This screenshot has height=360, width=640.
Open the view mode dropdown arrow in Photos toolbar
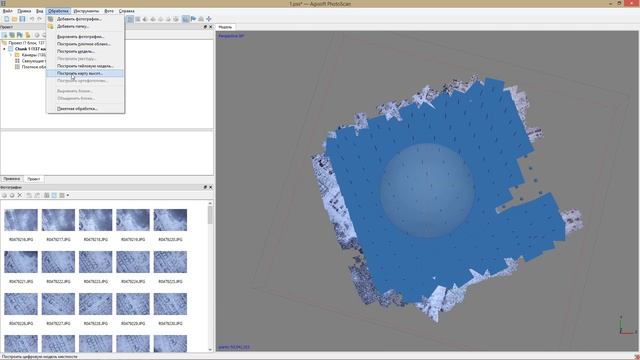[68, 196]
